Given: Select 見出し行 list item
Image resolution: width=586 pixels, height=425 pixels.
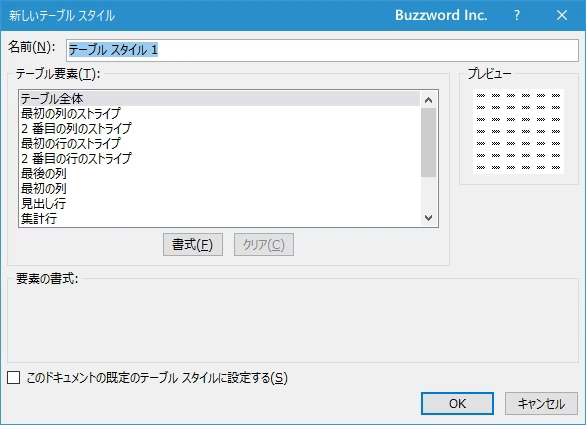Looking at the screenshot, I should pyautogui.click(x=220, y=203).
